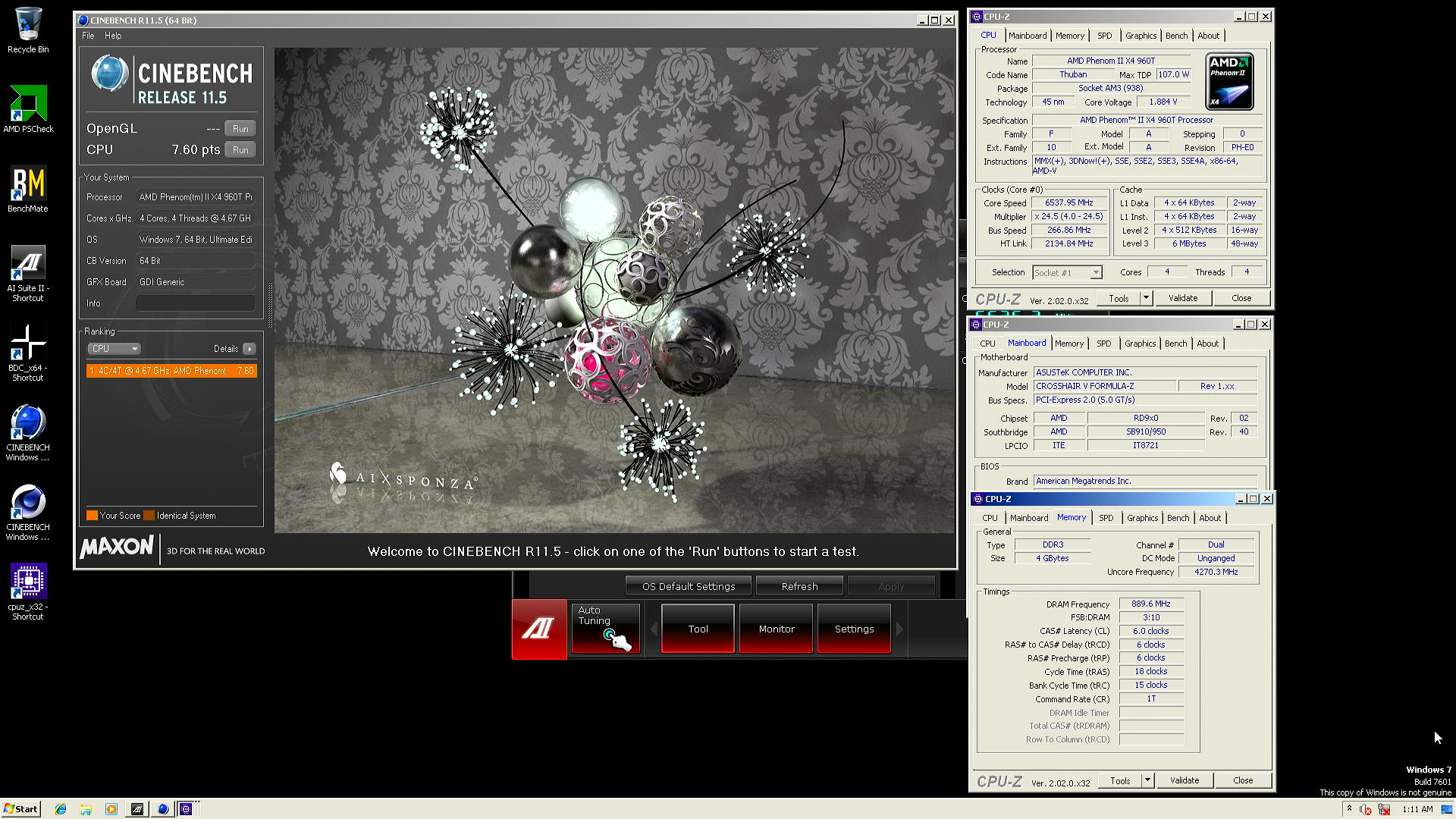Click Tools button in top CPU-Z window

[1119, 298]
